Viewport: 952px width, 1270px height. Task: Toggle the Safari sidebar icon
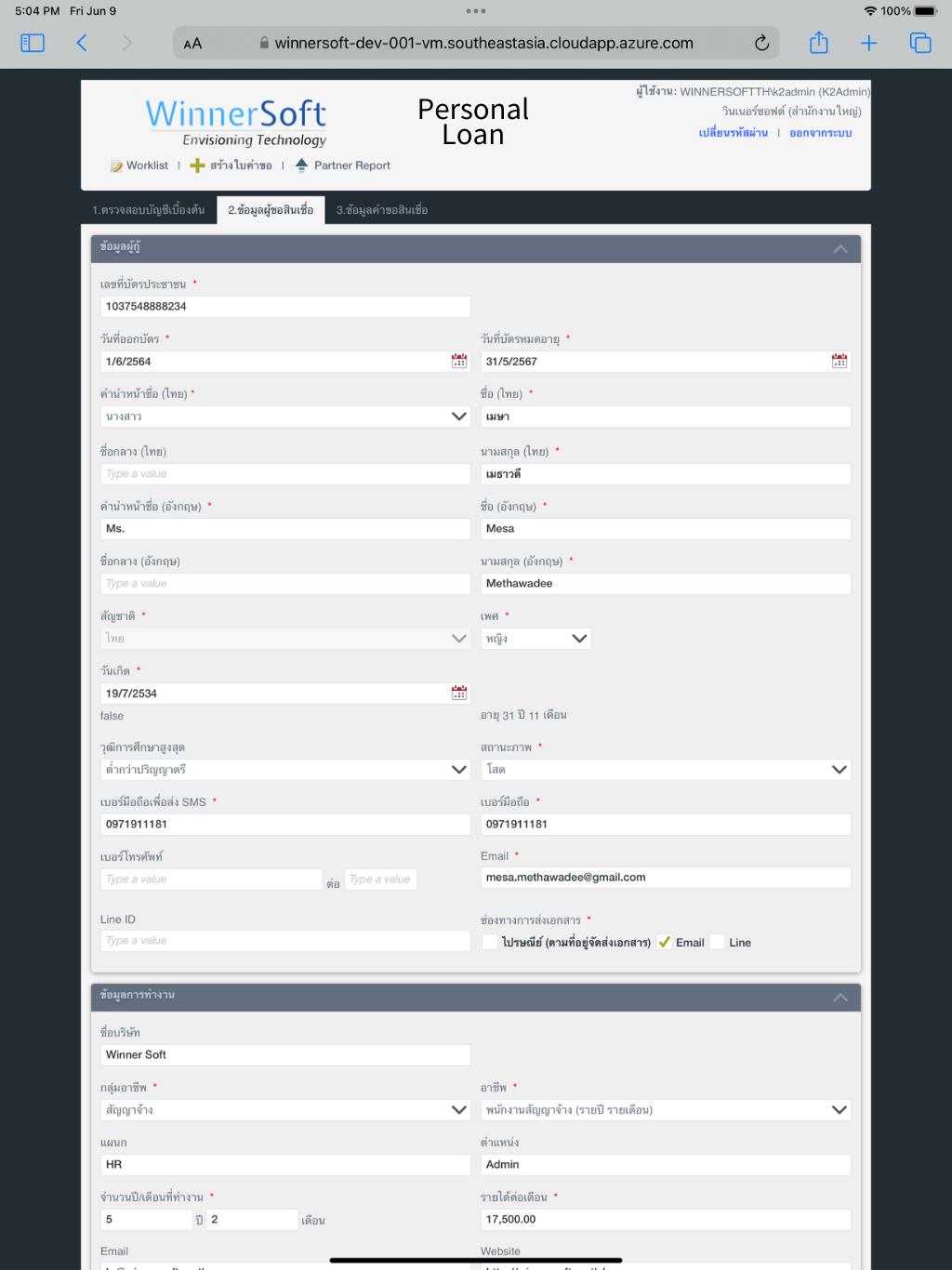33,43
